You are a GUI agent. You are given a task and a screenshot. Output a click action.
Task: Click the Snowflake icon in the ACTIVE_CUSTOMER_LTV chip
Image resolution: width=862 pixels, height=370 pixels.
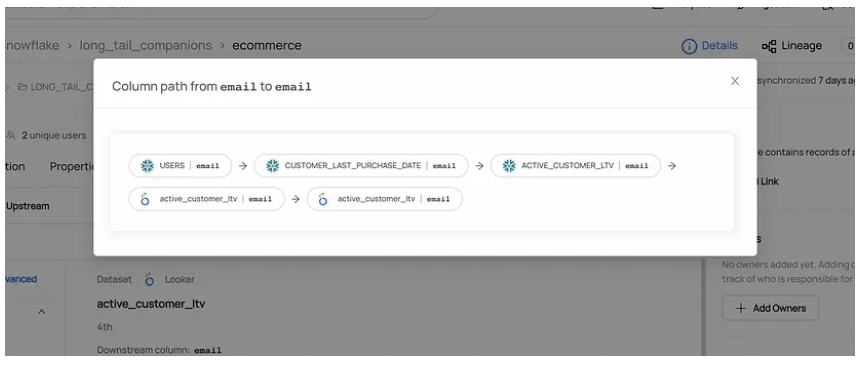pyautogui.click(x=509, y=165)
